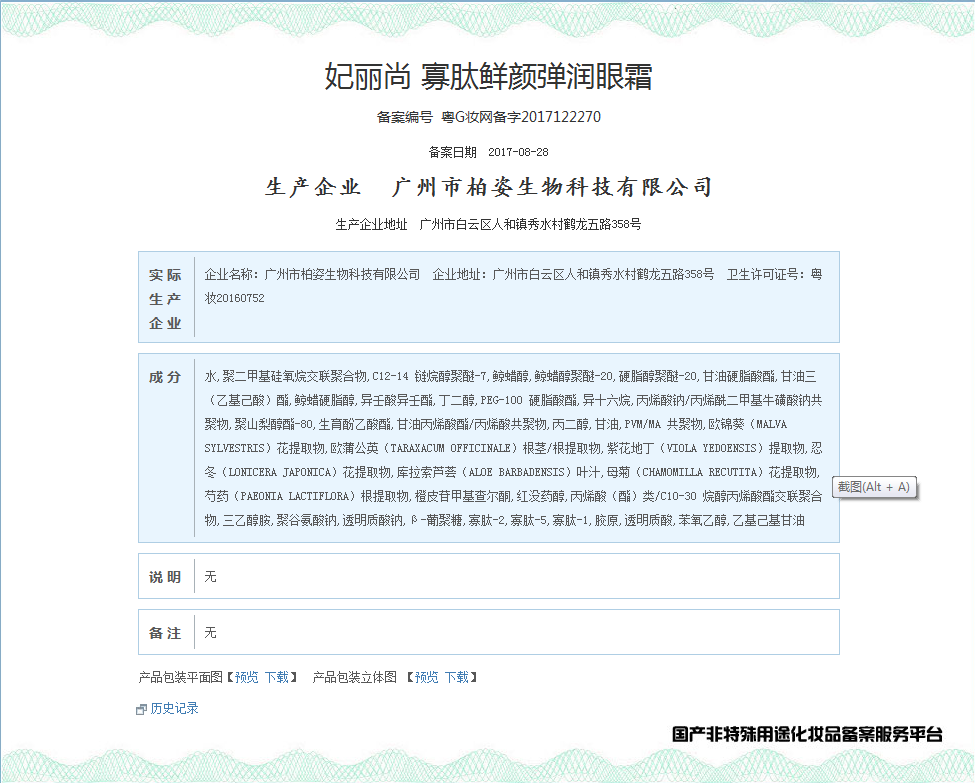975x783 pixels.
Task: Click the 产品包装立体图 label
Action: click(x=354, y=677)
